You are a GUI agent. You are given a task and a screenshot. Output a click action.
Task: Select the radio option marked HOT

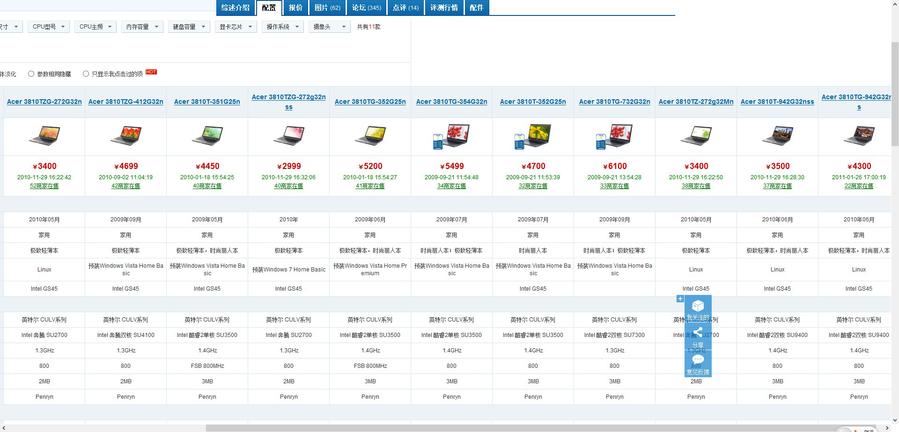[x=86, y=73]
